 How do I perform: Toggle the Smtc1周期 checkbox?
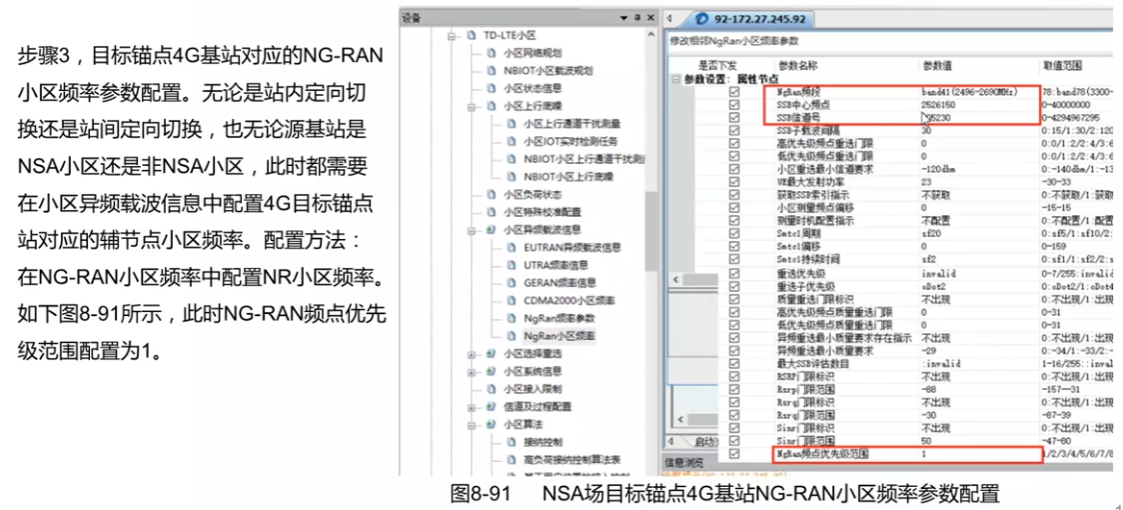[733, 234]
